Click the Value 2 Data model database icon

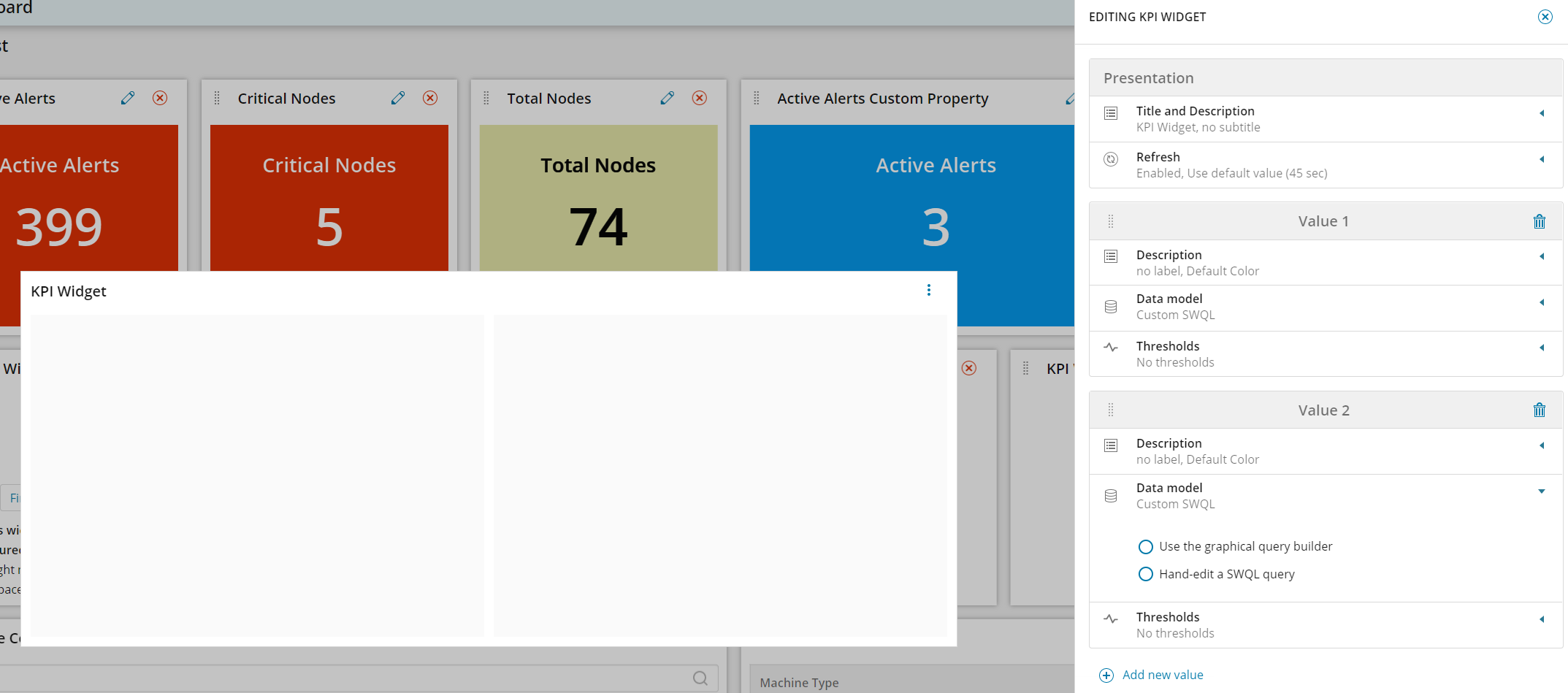1111,496
